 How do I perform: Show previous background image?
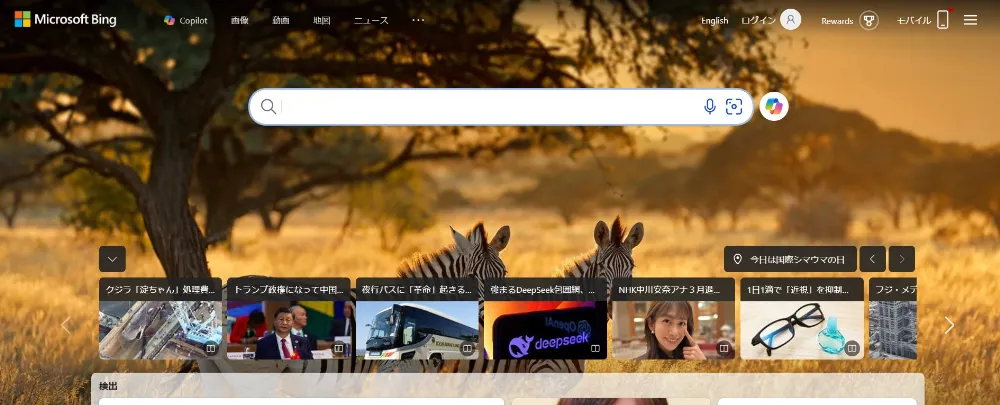point(872,259)
